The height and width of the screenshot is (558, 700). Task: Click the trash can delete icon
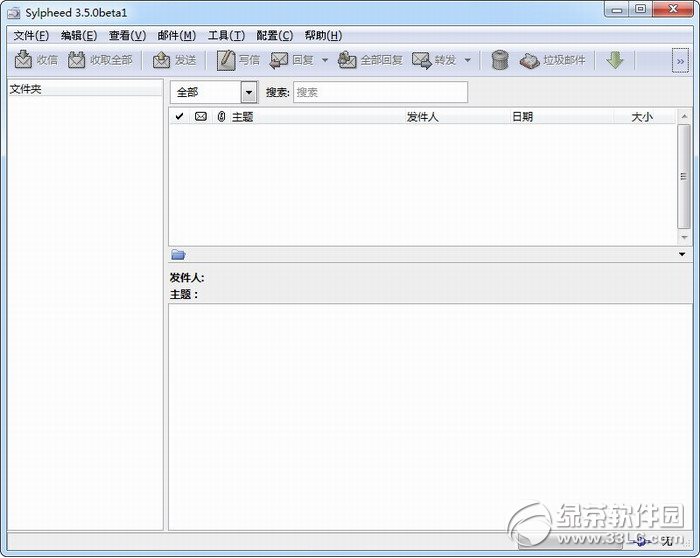point(500,60)
